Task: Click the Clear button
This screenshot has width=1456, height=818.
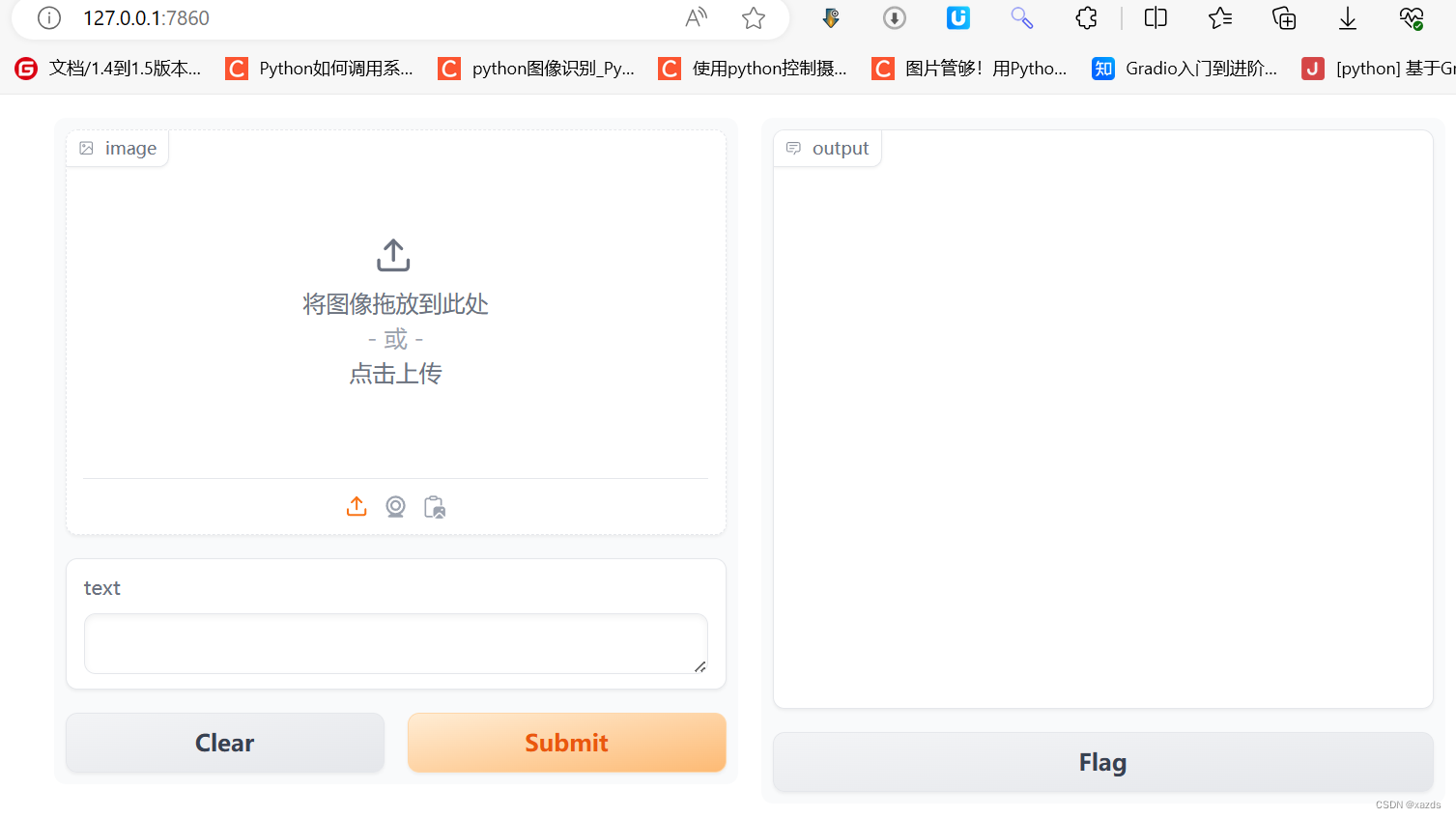Action: 224,742
